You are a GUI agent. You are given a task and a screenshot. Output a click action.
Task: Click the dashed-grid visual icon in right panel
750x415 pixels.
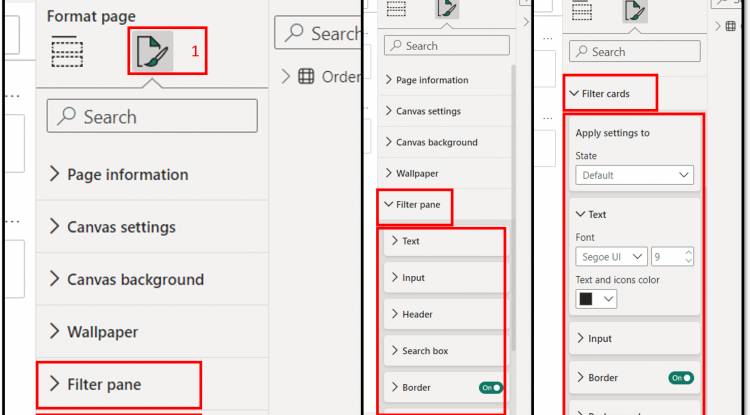pos(582,11)
